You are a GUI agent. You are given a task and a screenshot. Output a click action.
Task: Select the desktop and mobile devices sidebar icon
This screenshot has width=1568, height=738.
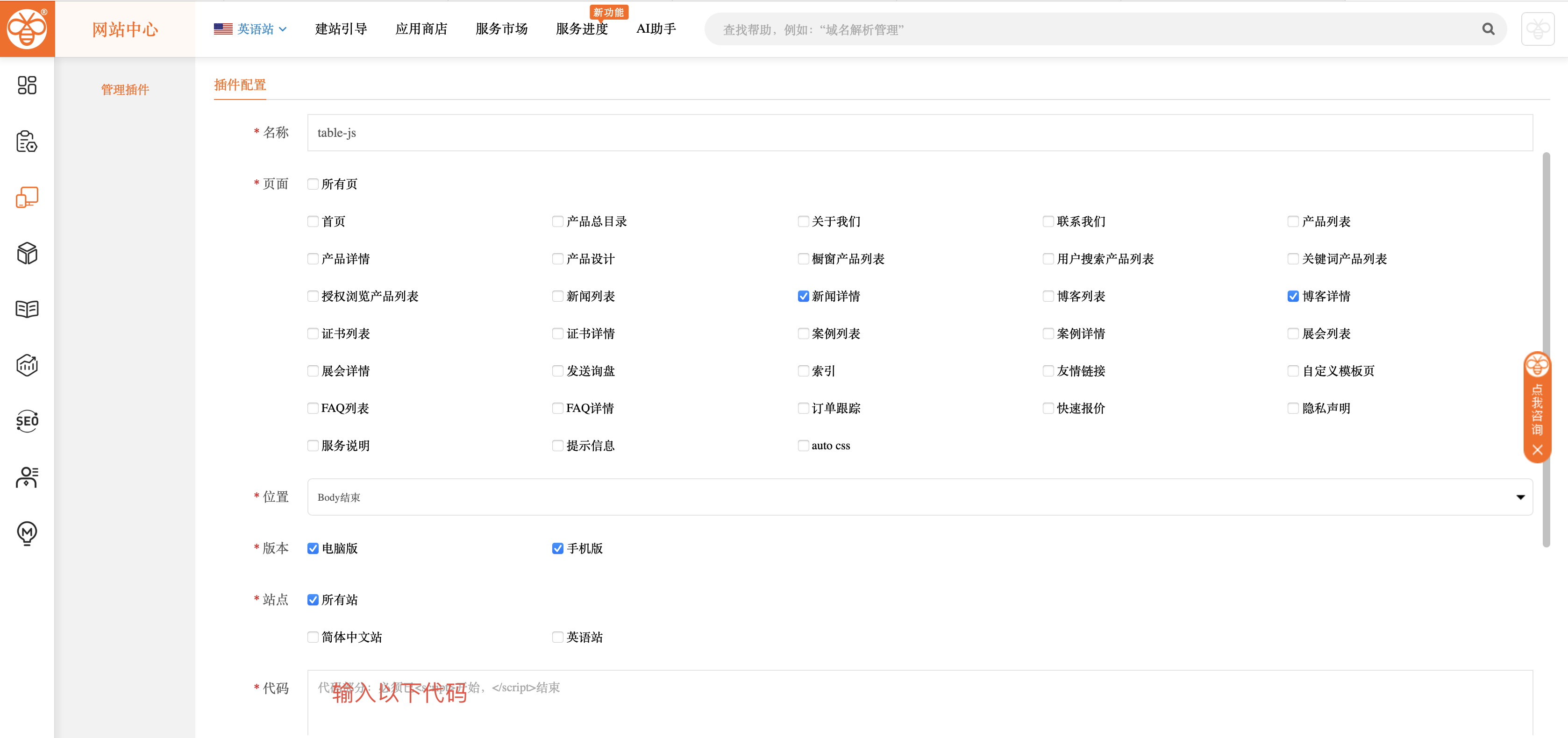pyautogui.click(x=27, y=197)
